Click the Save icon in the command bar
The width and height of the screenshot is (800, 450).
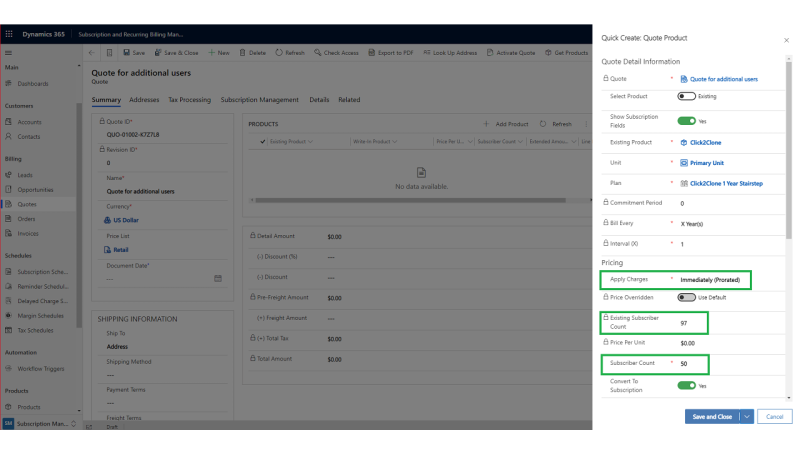126,52
